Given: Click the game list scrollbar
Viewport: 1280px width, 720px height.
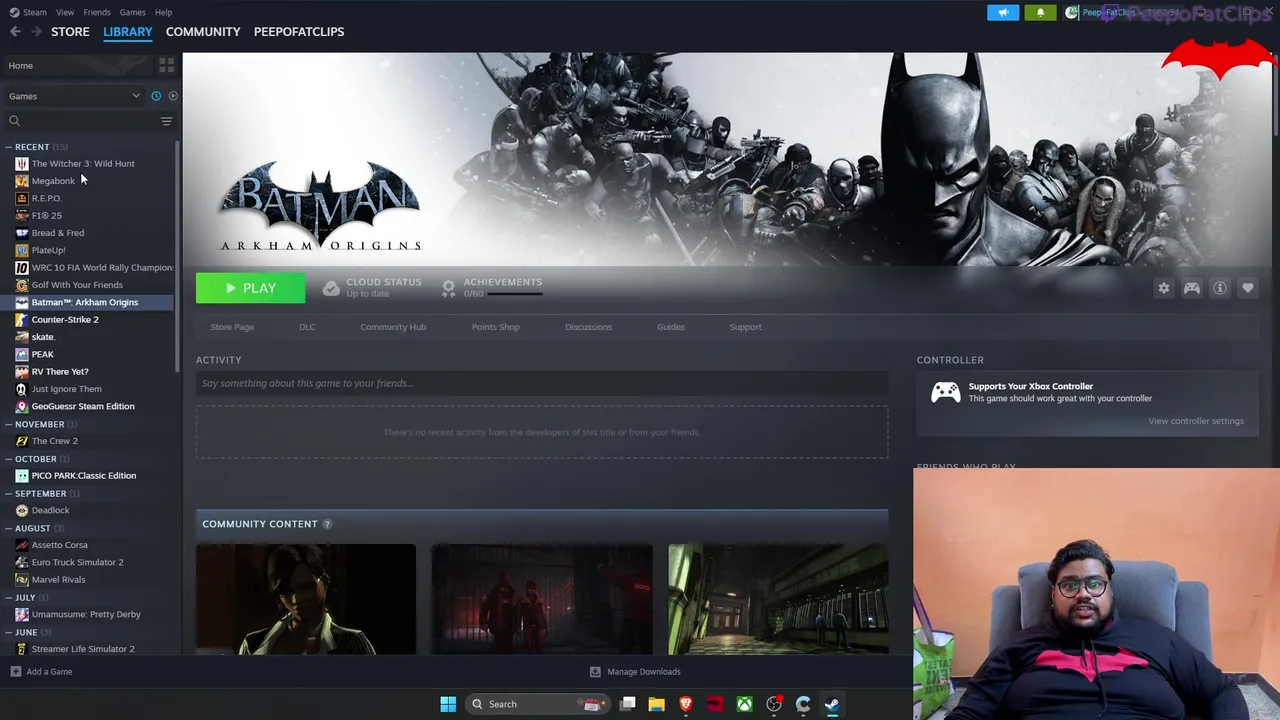Looking at the screenshot, I should coord(178,257).
